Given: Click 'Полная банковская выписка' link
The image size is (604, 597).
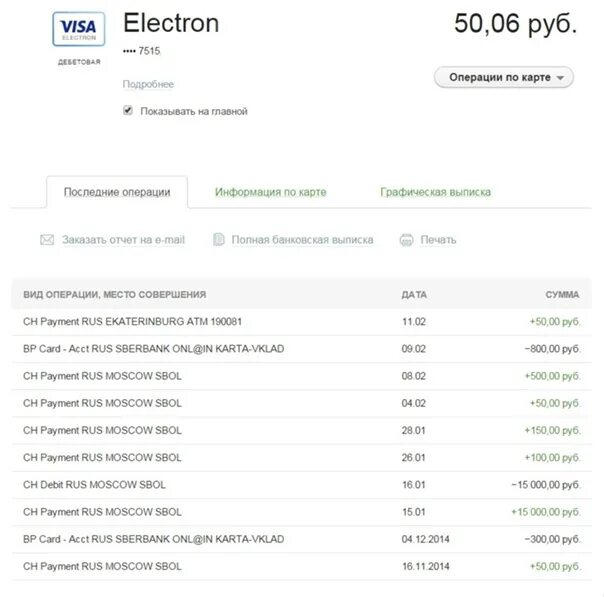Looking at the screenshot, I should pos(302,240).
